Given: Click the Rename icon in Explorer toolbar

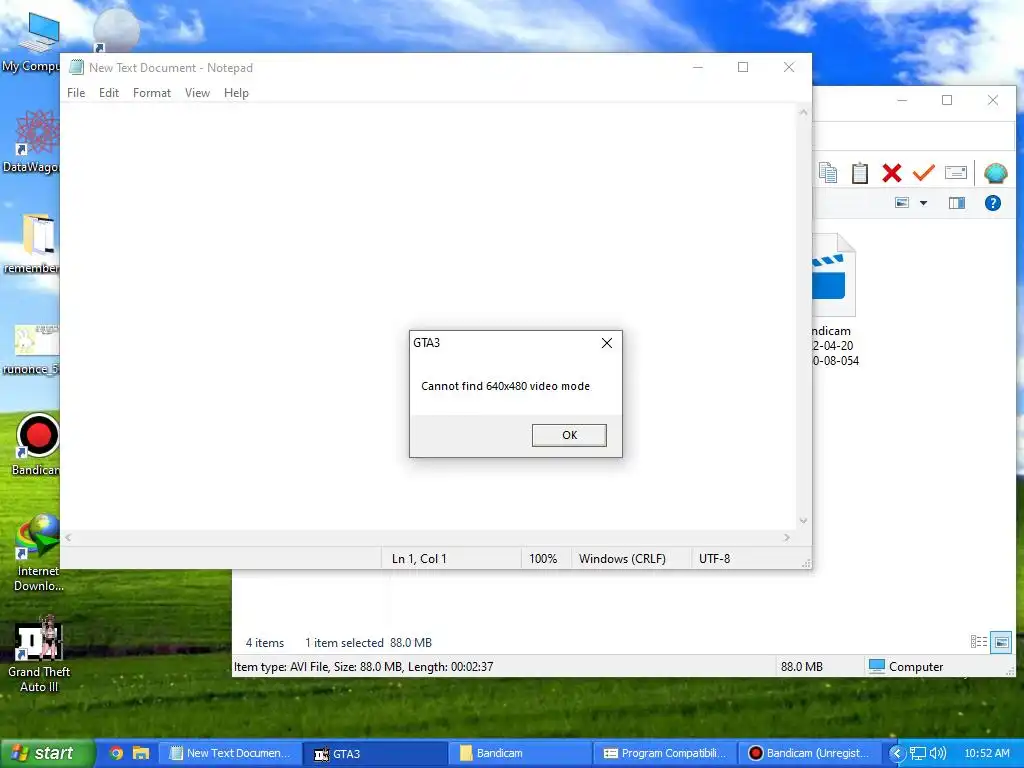Looking at the screenshot, I should [955, 172].
